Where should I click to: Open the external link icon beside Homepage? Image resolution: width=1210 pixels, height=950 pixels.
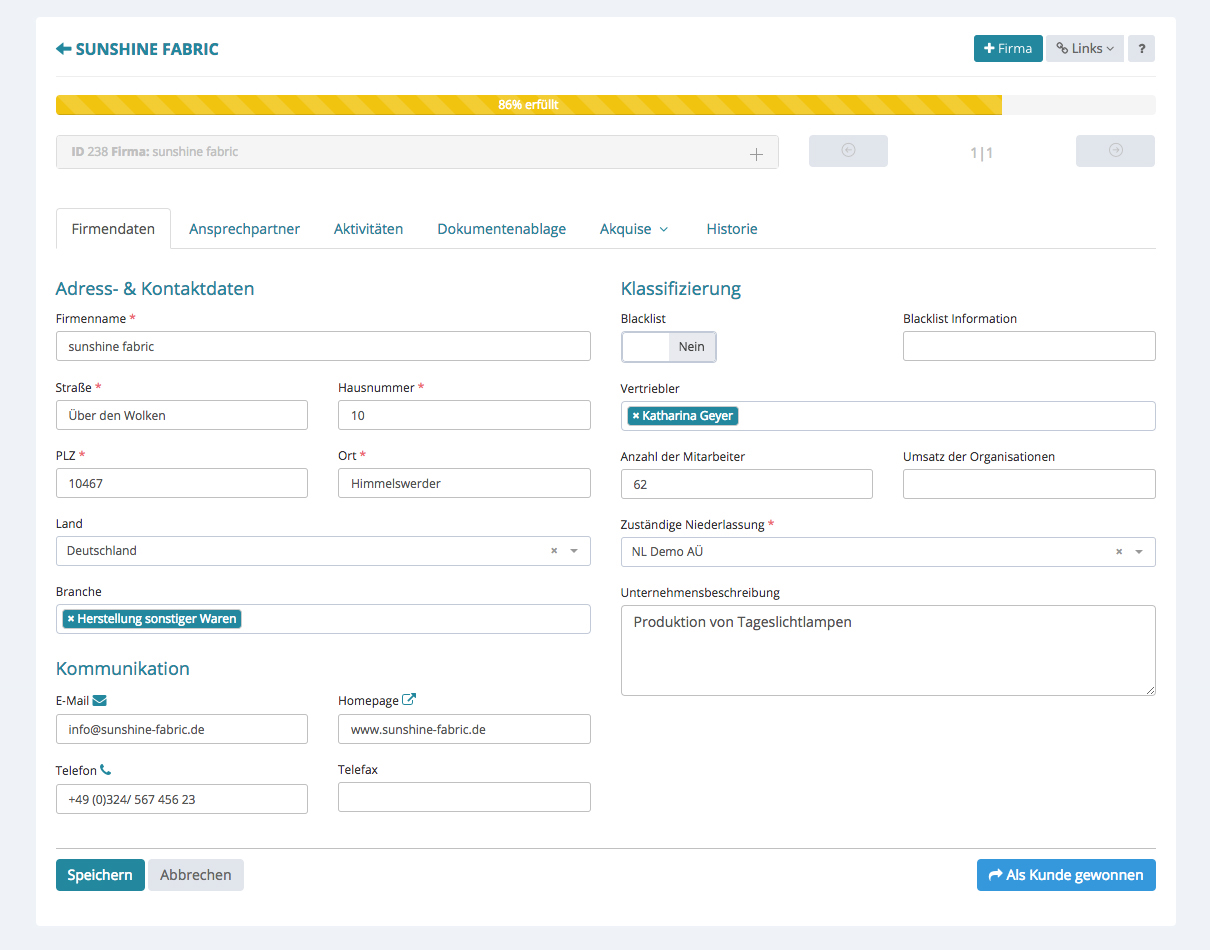pos(408,700)
